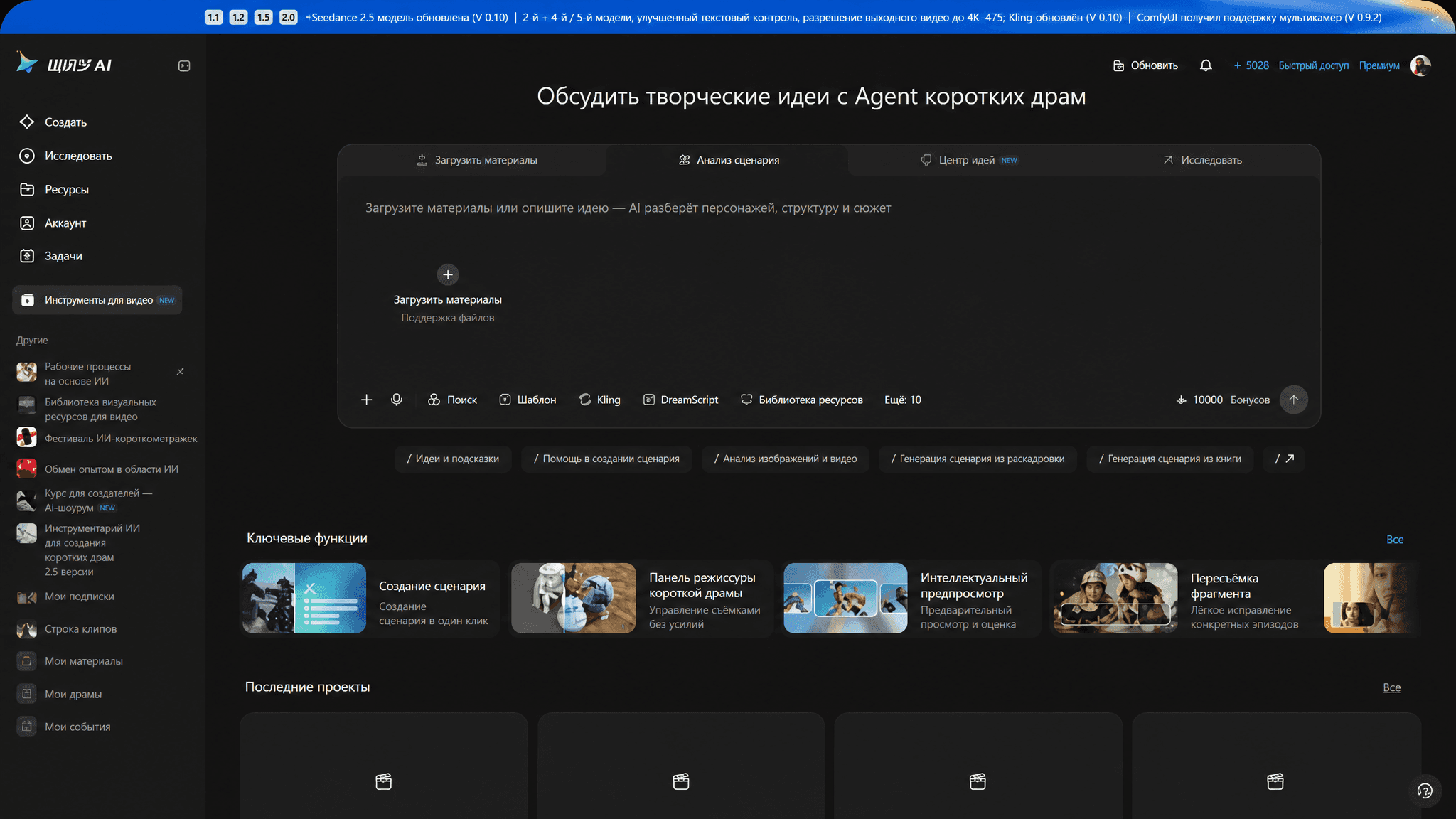The width and height of the screenshot is (1456, 819).
Task: Click the '+ 5028' credits link
Action: point(1251,65)
